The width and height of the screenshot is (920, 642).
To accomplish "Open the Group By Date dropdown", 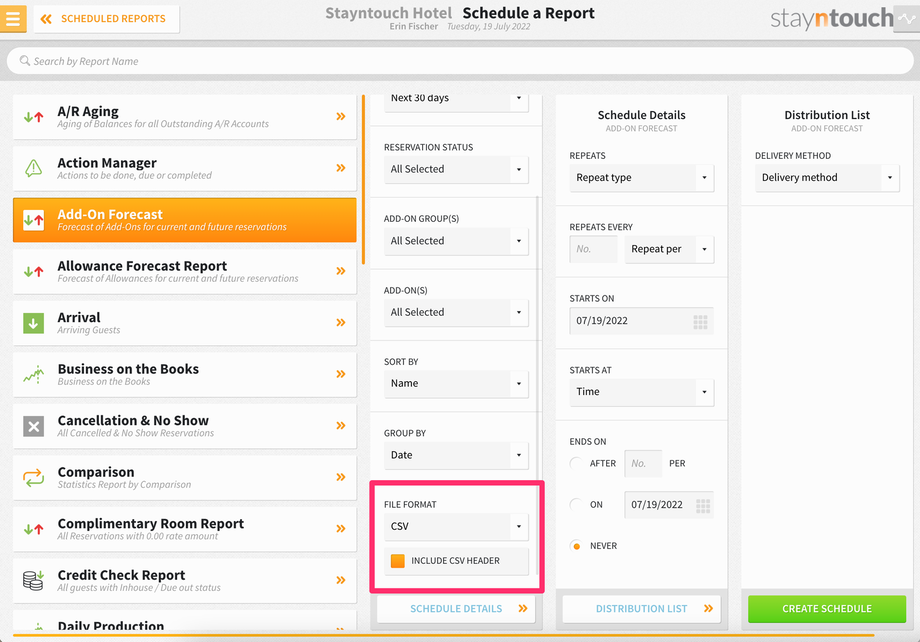I will (456, 455).
